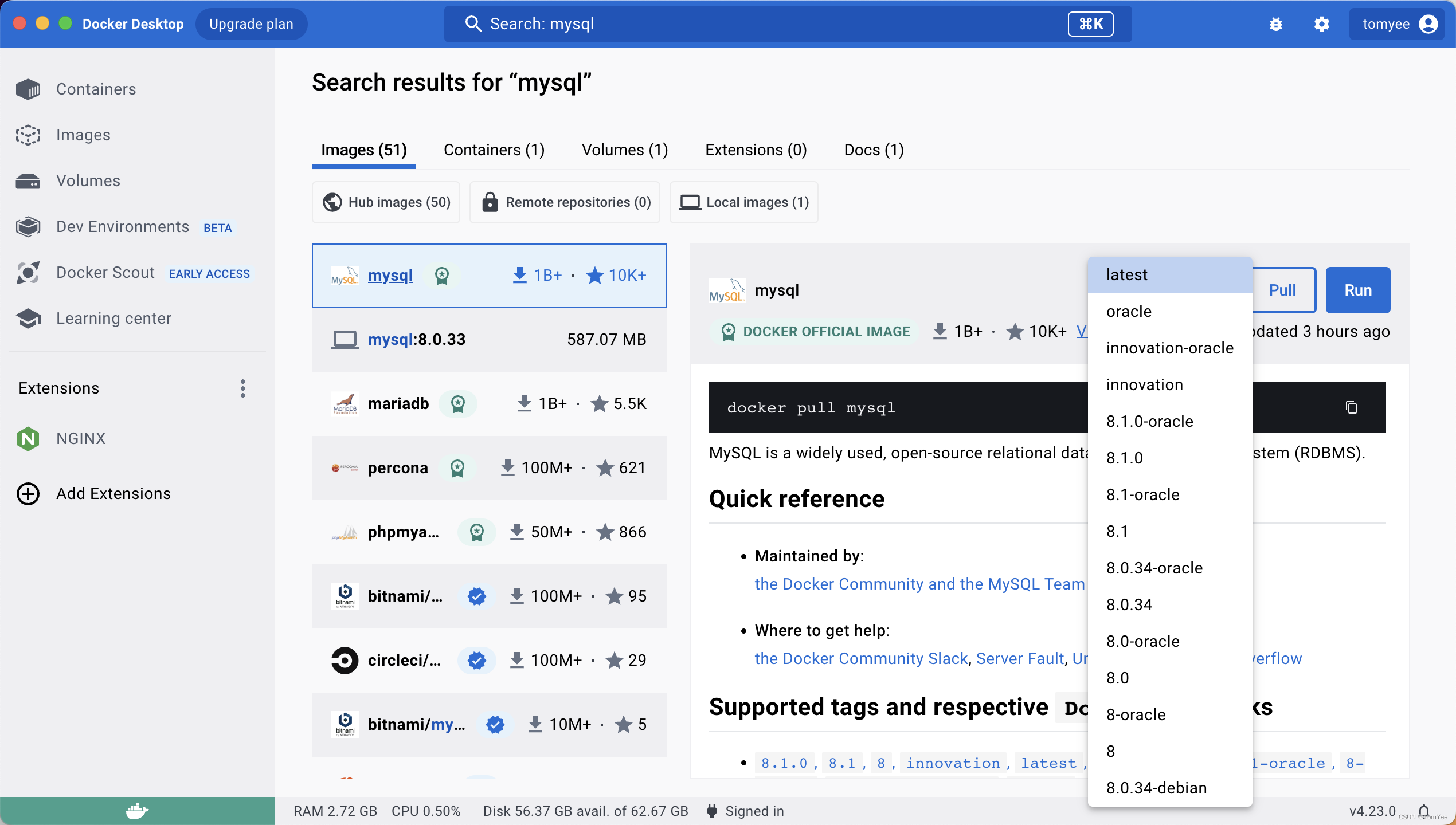This screenshot has width=1456, height=825.
Task: Select the mariadb result row
Action: [489, 404]
